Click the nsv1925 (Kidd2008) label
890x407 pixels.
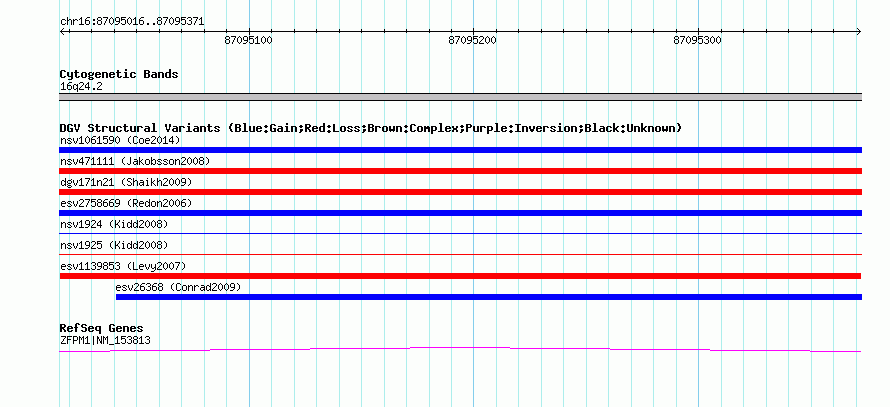[114, 245]
